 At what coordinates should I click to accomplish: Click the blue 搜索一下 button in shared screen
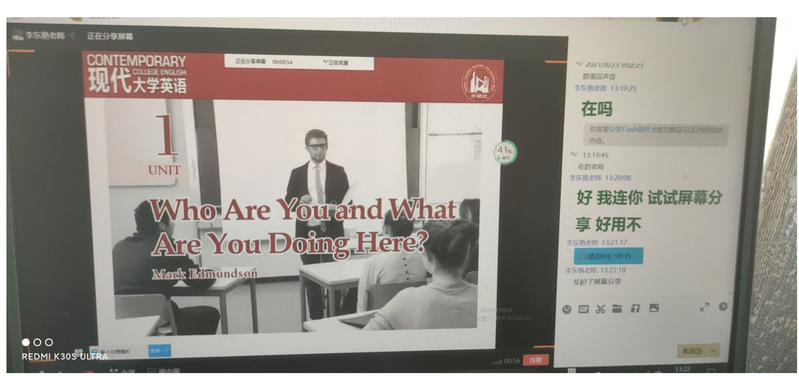point(160,351)
